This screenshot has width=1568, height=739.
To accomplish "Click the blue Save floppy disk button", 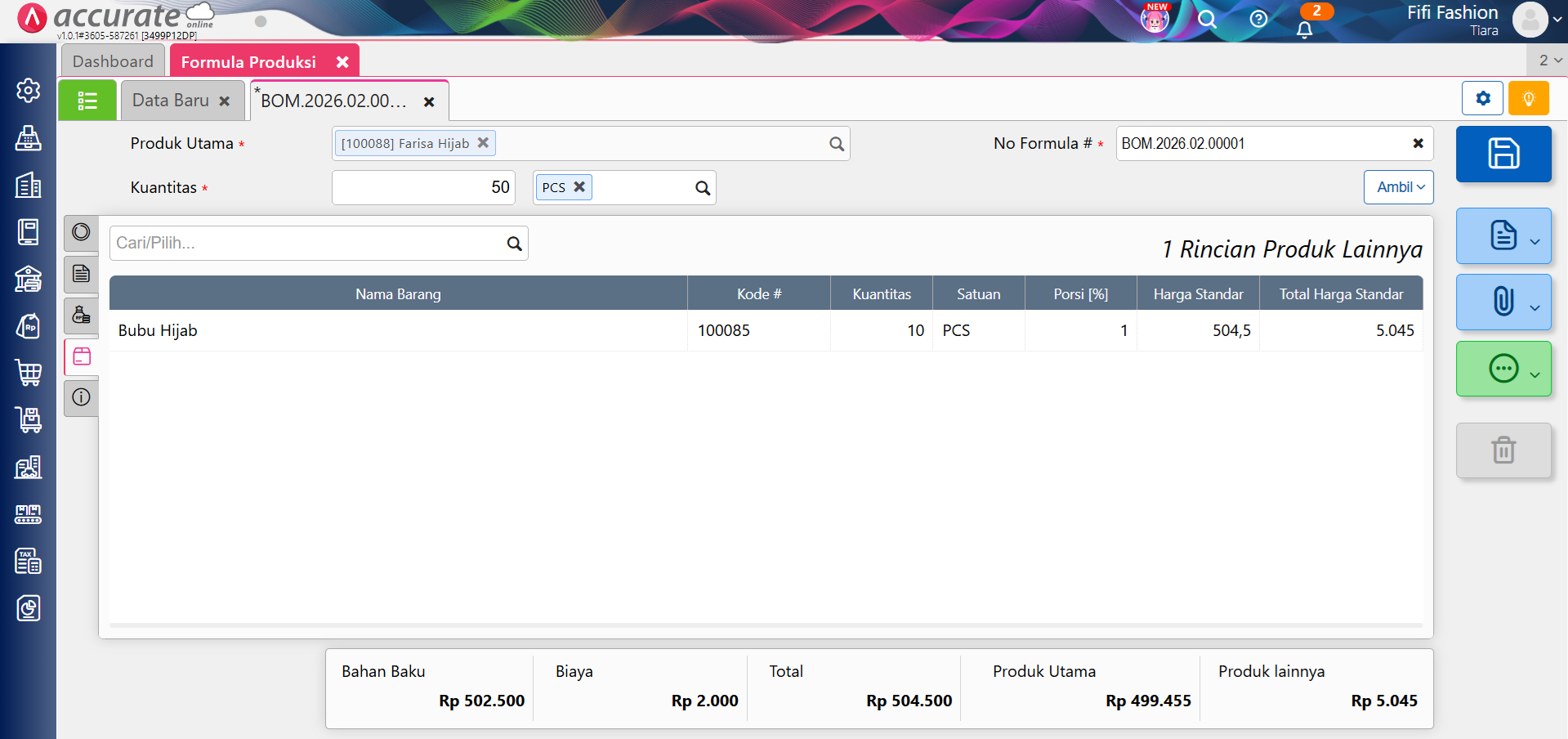I will click(x=1503, y=154).
